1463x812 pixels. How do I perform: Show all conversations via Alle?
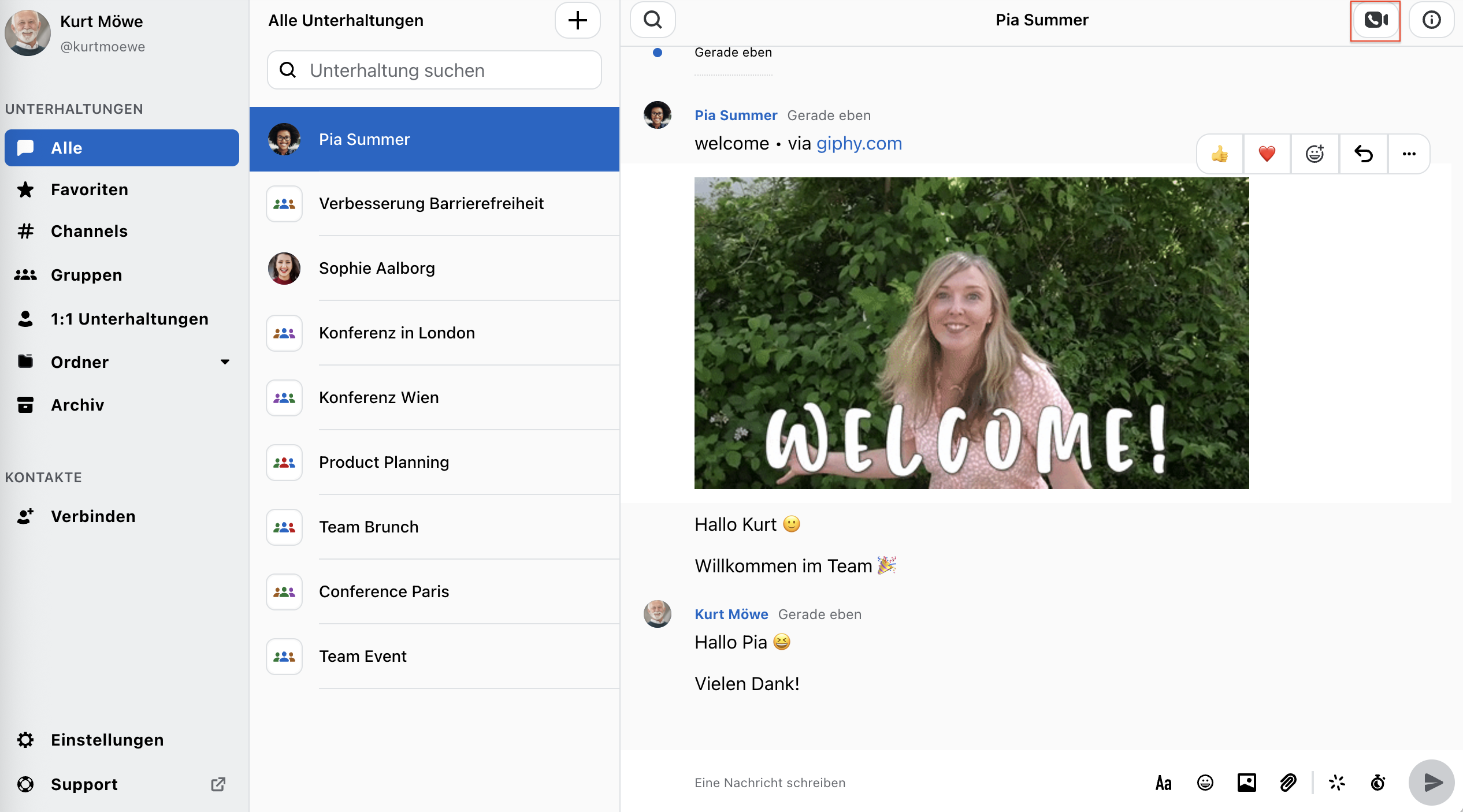point(121,148)
